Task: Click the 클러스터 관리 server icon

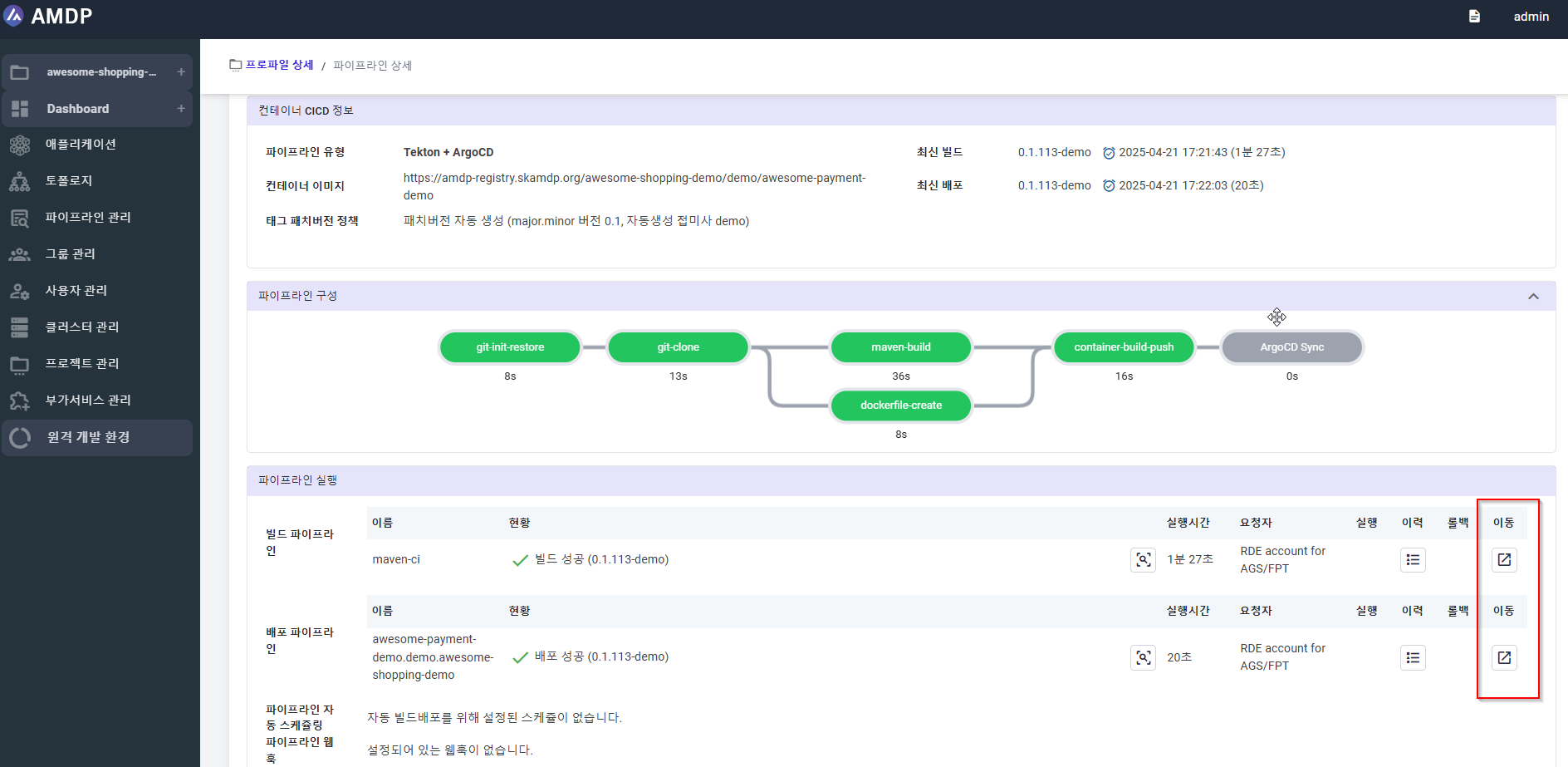Action: 20,327
